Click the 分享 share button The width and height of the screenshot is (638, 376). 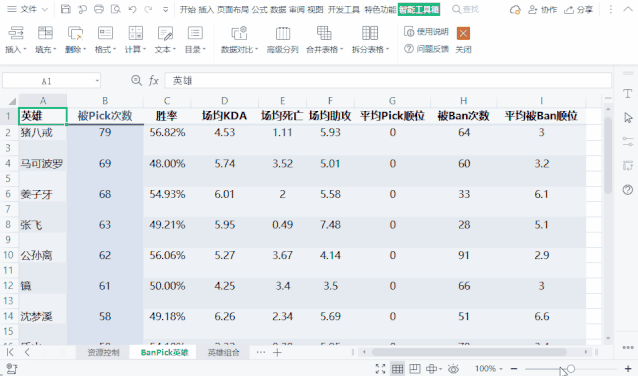pyautogui.click(x=578, y=9)
